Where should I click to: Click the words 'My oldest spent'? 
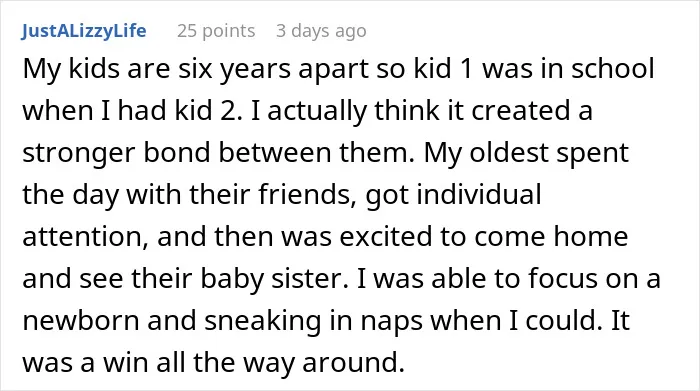[x=526, y=153]
